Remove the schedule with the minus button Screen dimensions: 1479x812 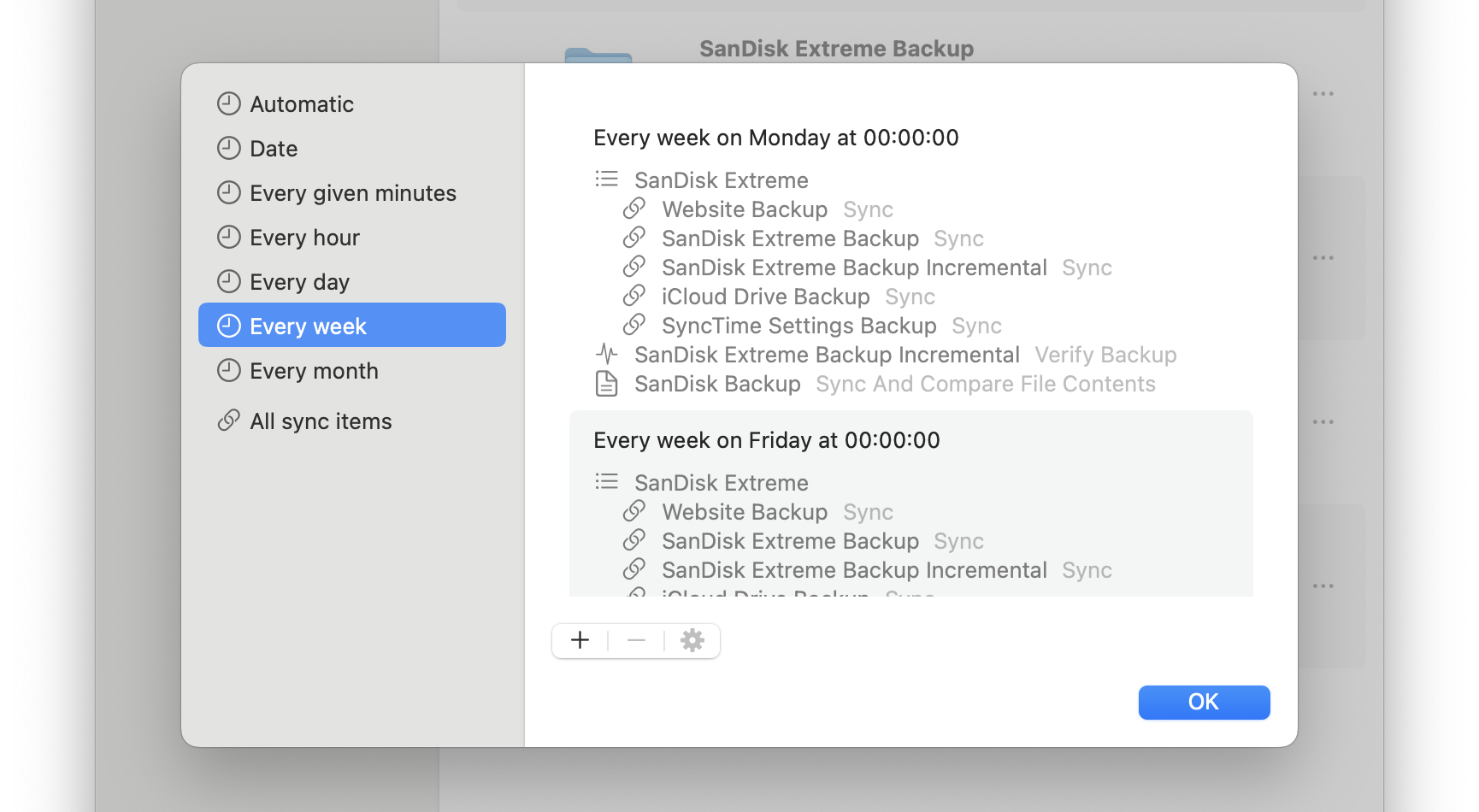pos(636,640)
